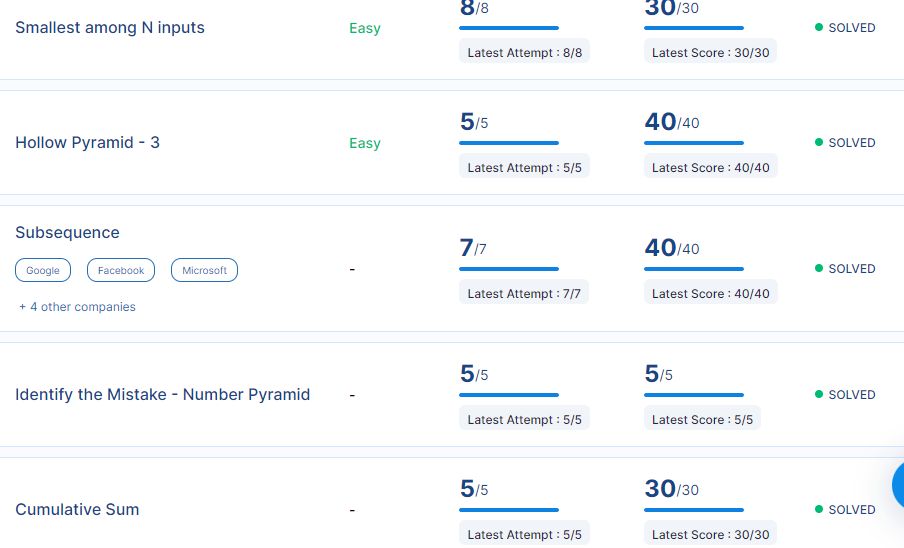Click green solved dot for Hollow Pyramid - 3
This screenshot has width=904, height=548.
tap(819, 143)
